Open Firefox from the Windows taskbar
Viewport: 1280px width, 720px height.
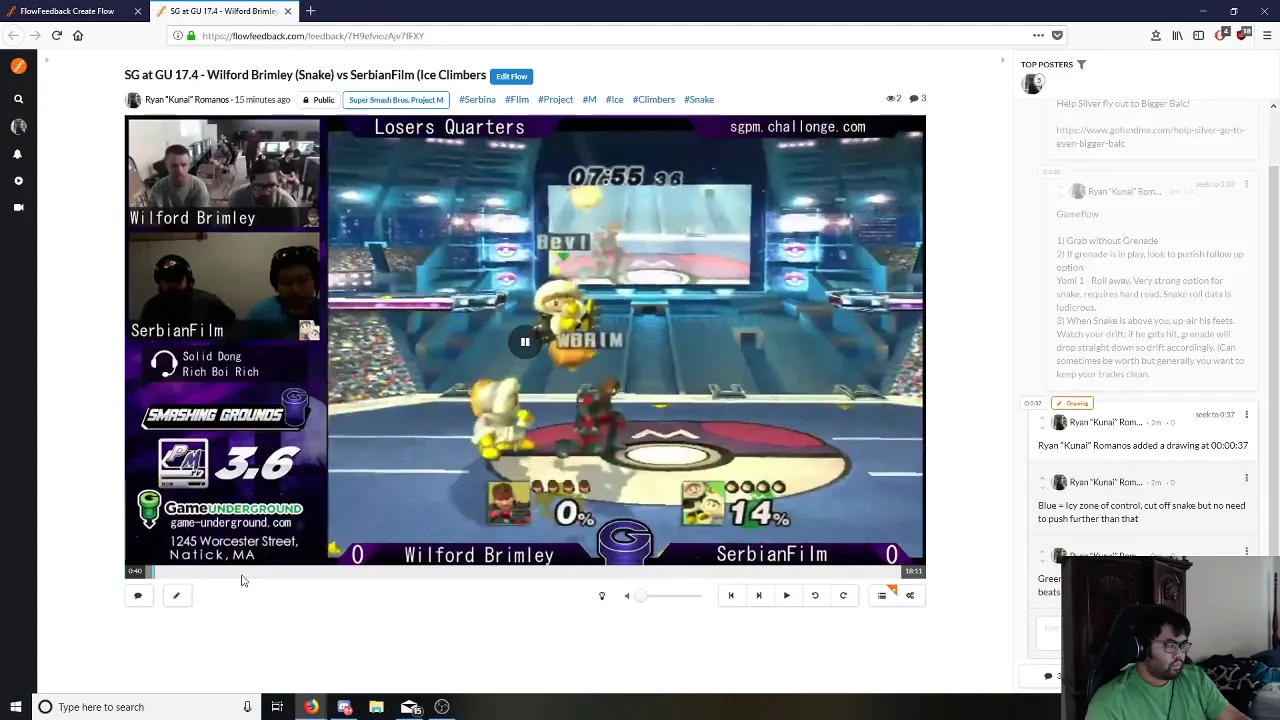(312, 707)
